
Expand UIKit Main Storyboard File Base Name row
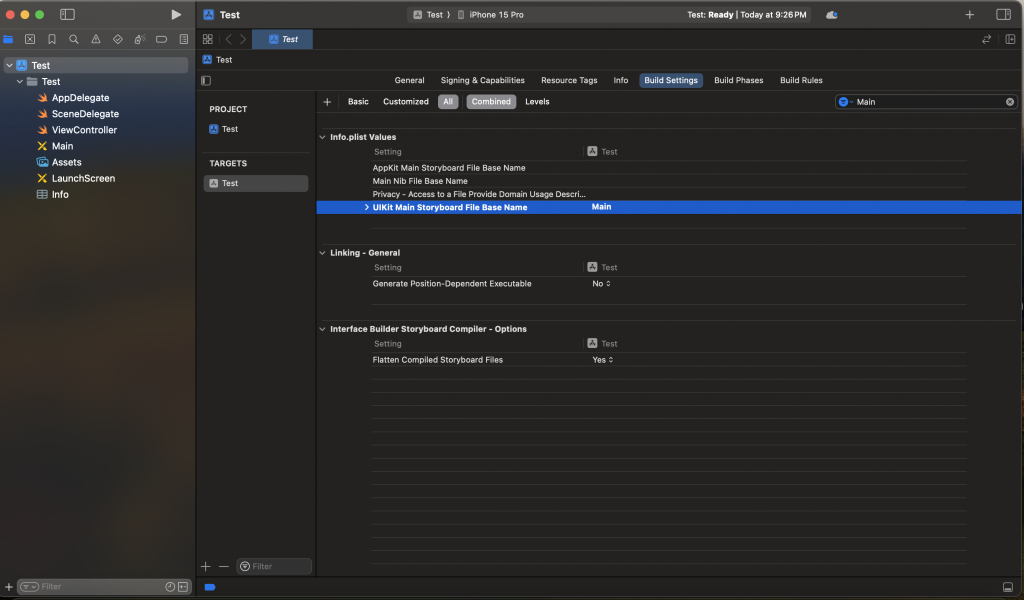pyautogui.click(x=366, y=207)
